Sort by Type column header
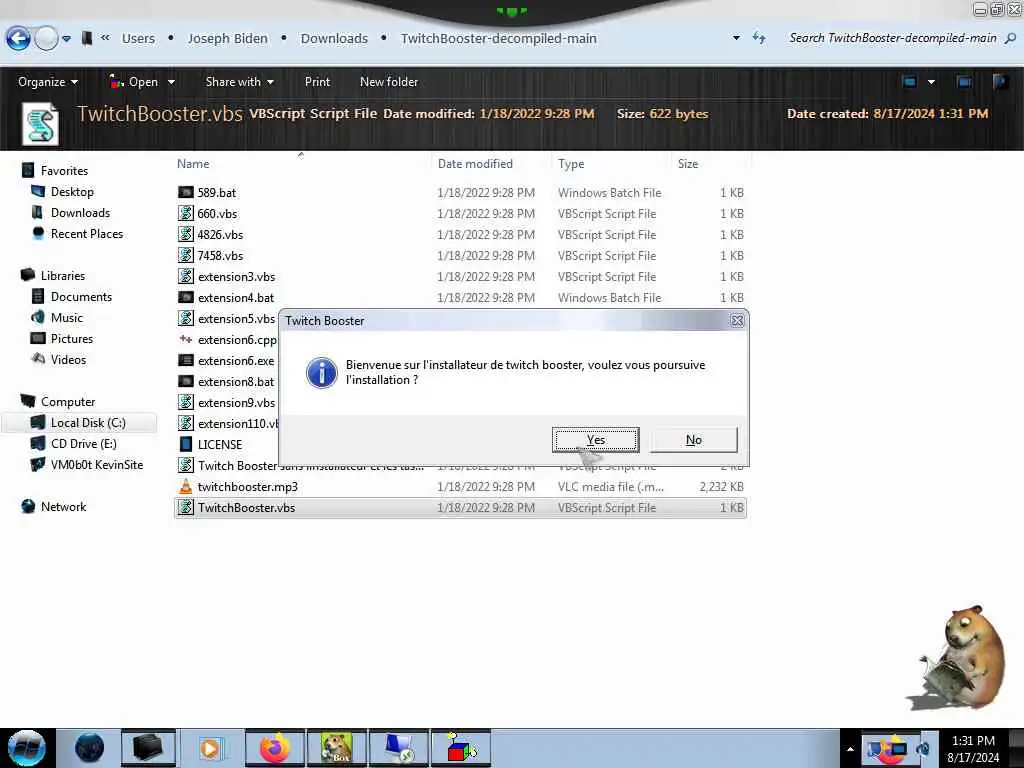Viewport: 1024px width, 768px height. tap(571, 164)
